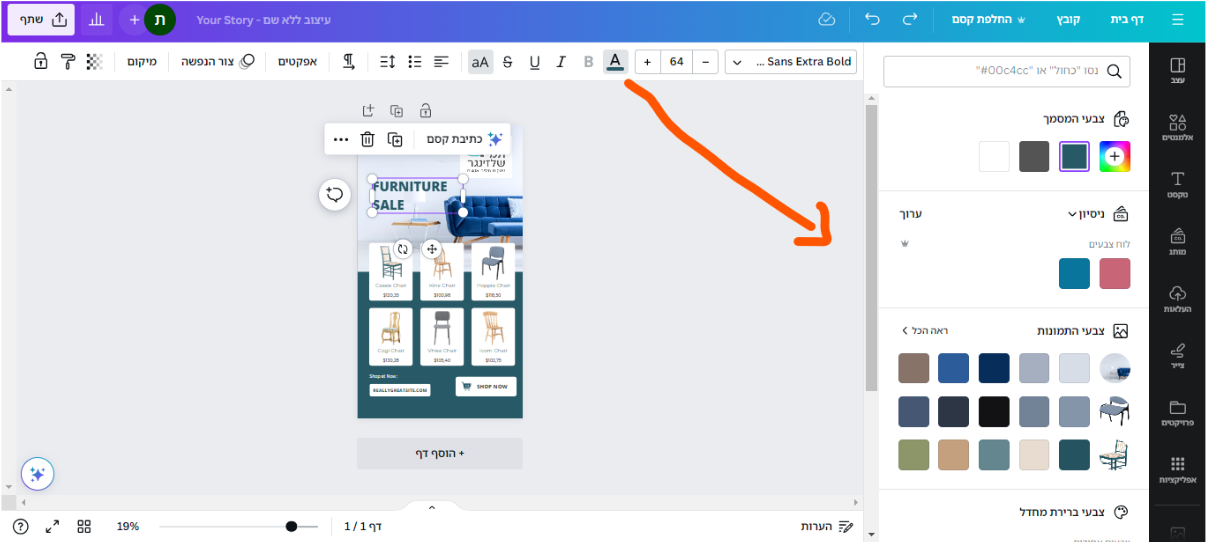Screen dimensions: 1207x542
Task: Open the מותג (Brand) sidebar panel
Action: pos(1177,242)
